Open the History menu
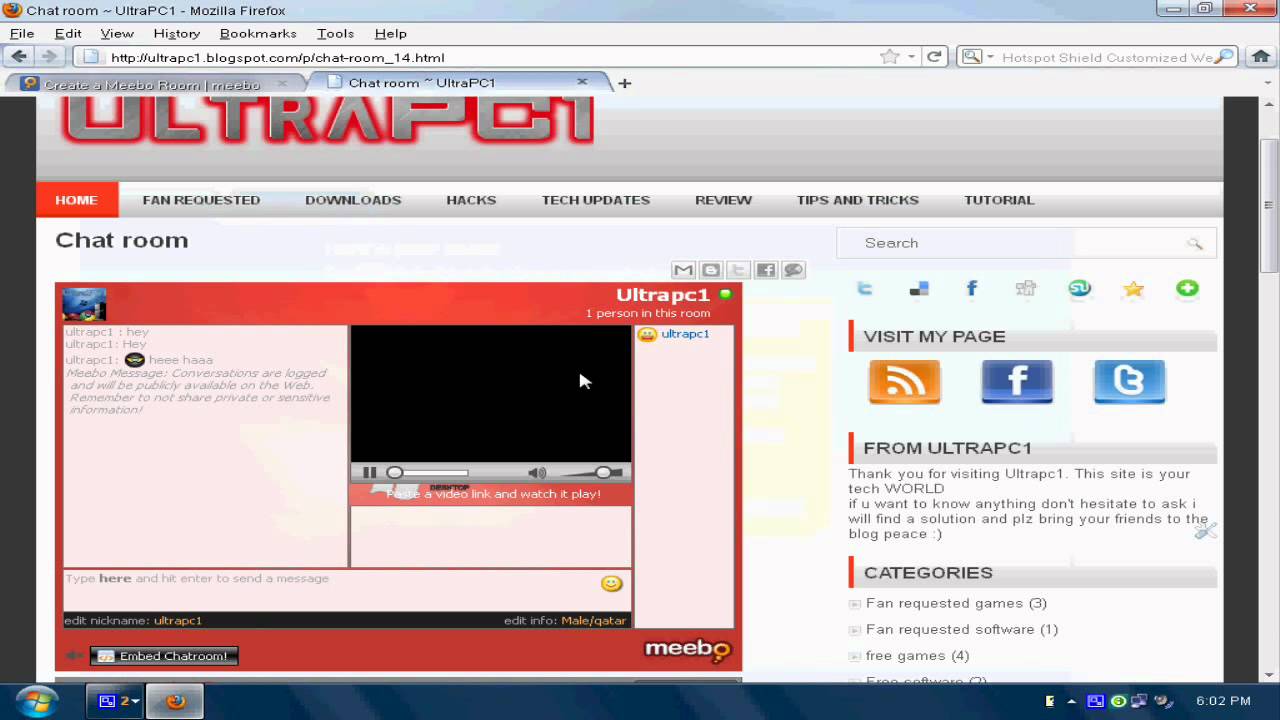The height and width of the screenshot is (720, 1280). tap(177, 33)
